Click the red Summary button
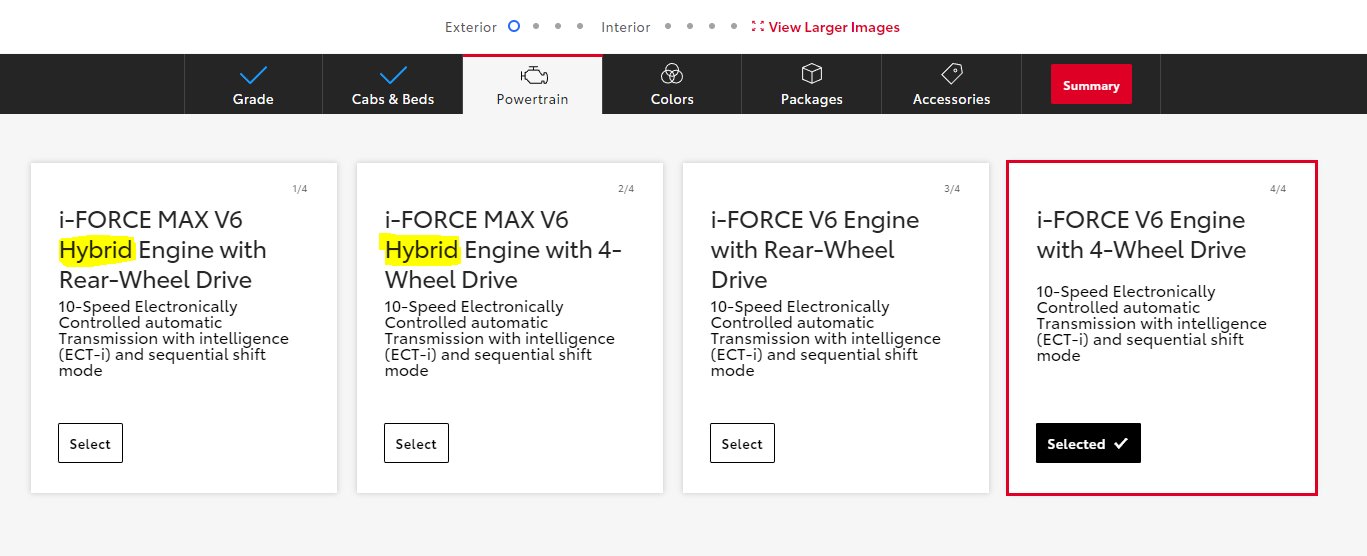 pos(1091,85)
